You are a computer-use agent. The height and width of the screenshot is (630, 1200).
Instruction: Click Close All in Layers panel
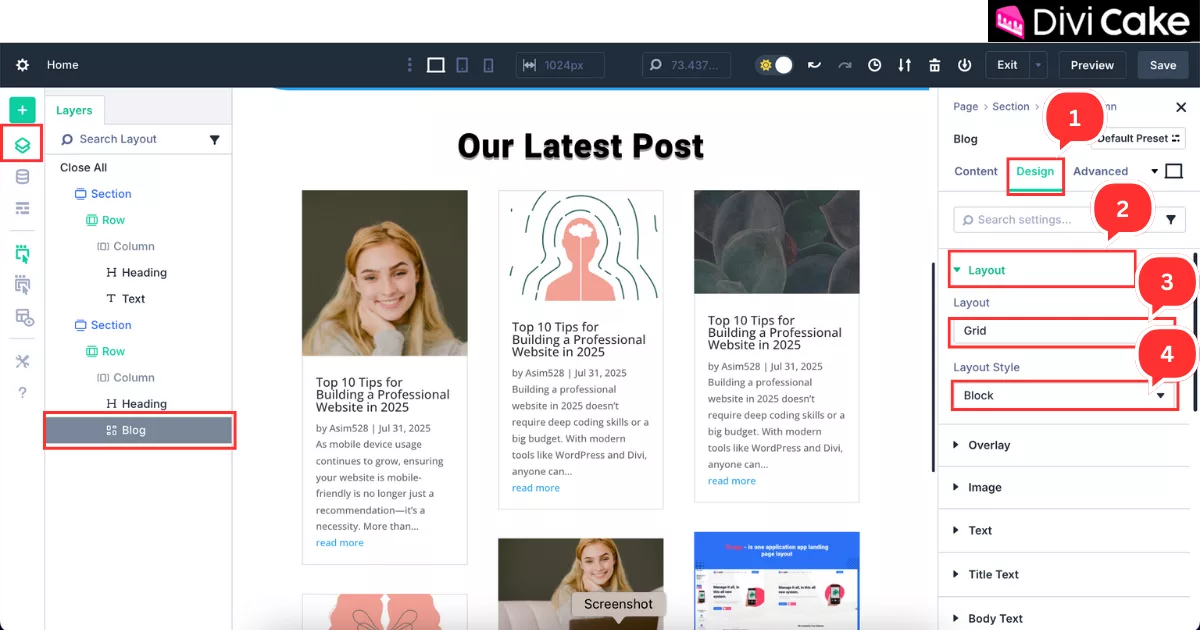click(83, 168)
